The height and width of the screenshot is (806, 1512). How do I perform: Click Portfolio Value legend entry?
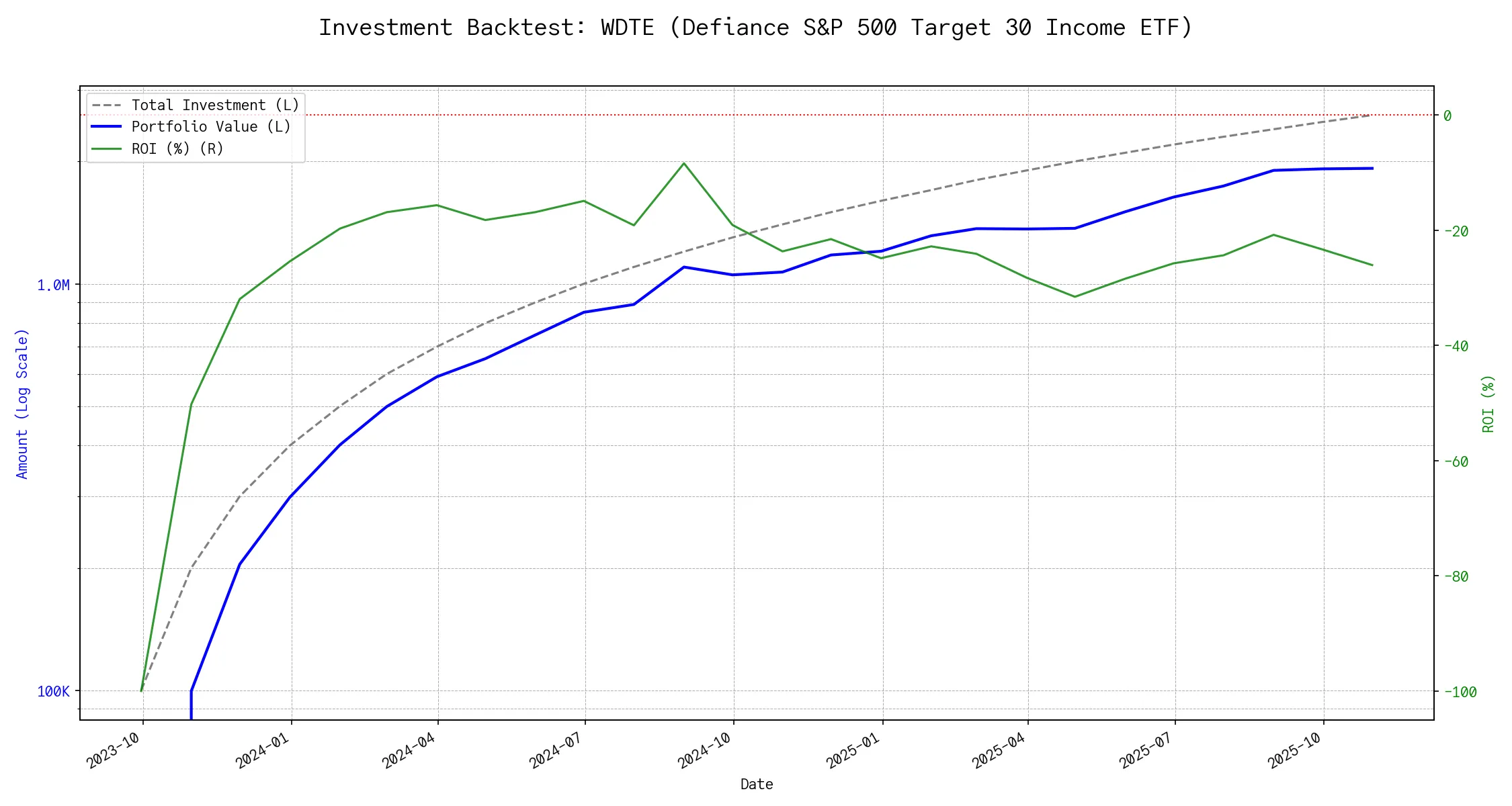coord(211,127)
